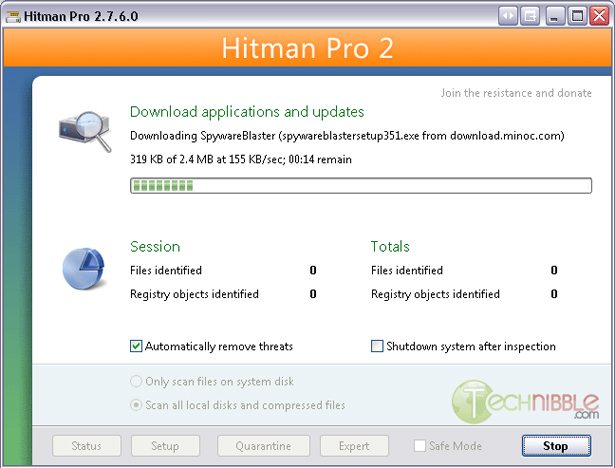Click the Hitman Pro 2 orange banner
The height and width of the screenshot is (468, 615).
[308, 48]
